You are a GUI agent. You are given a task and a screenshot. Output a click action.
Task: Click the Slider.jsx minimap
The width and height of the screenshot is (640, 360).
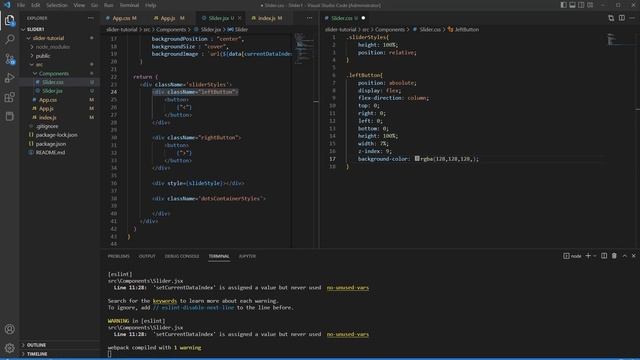(304, 49)
